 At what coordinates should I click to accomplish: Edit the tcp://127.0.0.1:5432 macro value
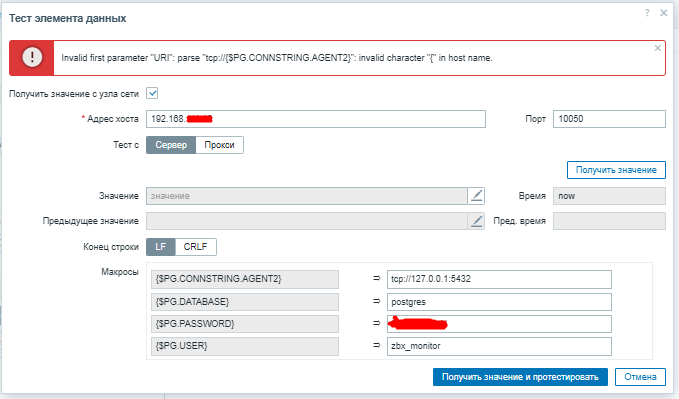(499, 279)
